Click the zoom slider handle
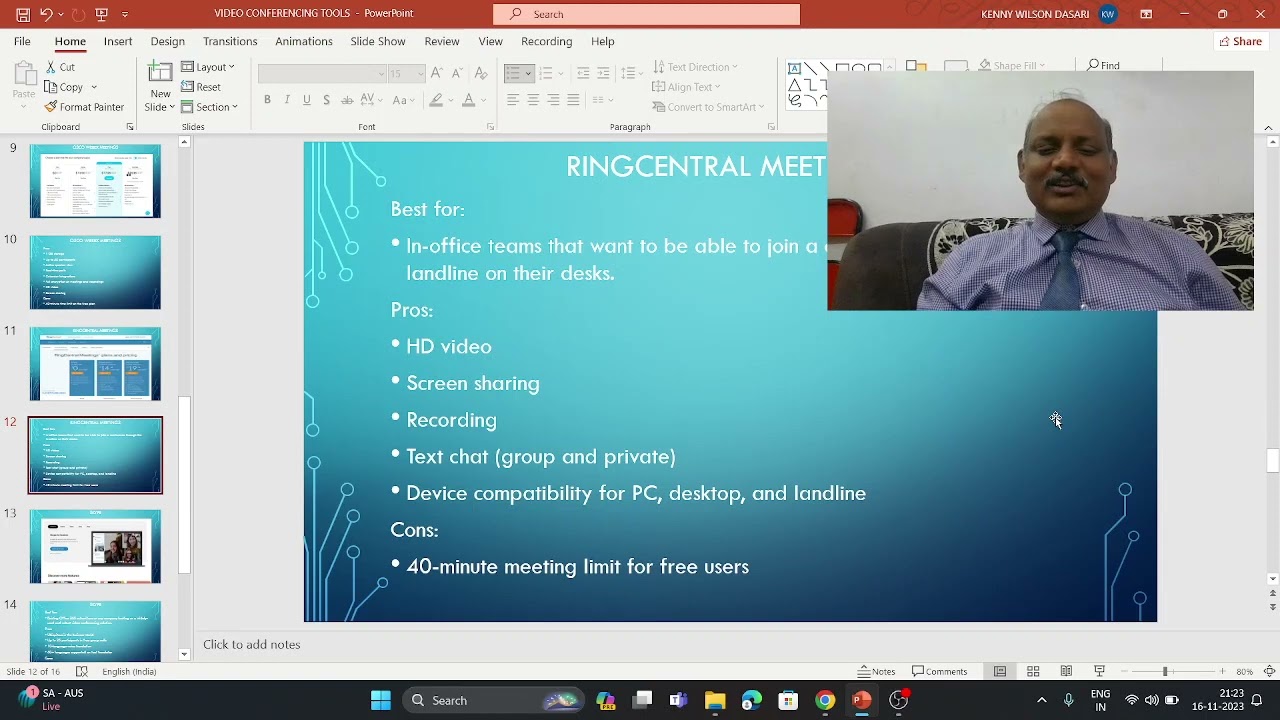The width and height of the screenshot is (1280, 720). tap(1165, 671)
